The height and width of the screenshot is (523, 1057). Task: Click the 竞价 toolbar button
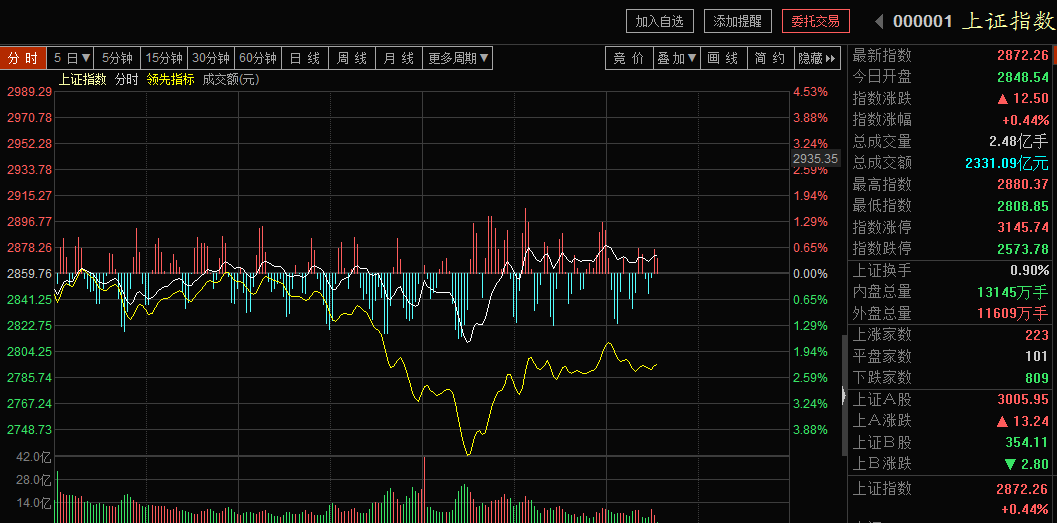tap(629, 59)
